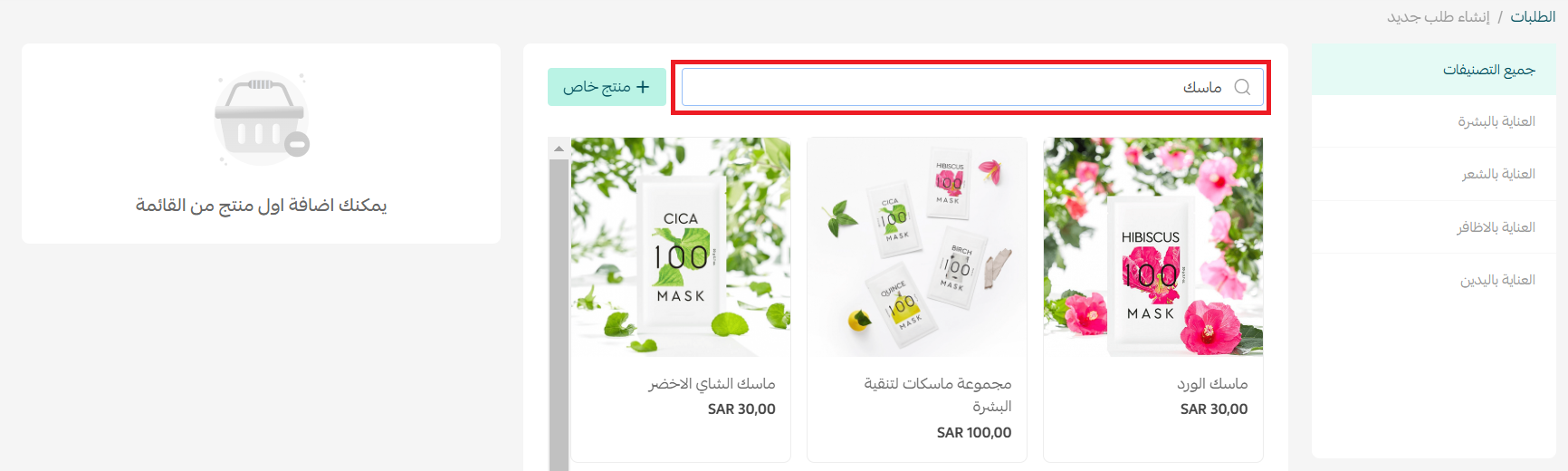Viewport: 1568px width, 471px height.
Task: Add a custom product with منتج خاص
Action: coord(607,87)
